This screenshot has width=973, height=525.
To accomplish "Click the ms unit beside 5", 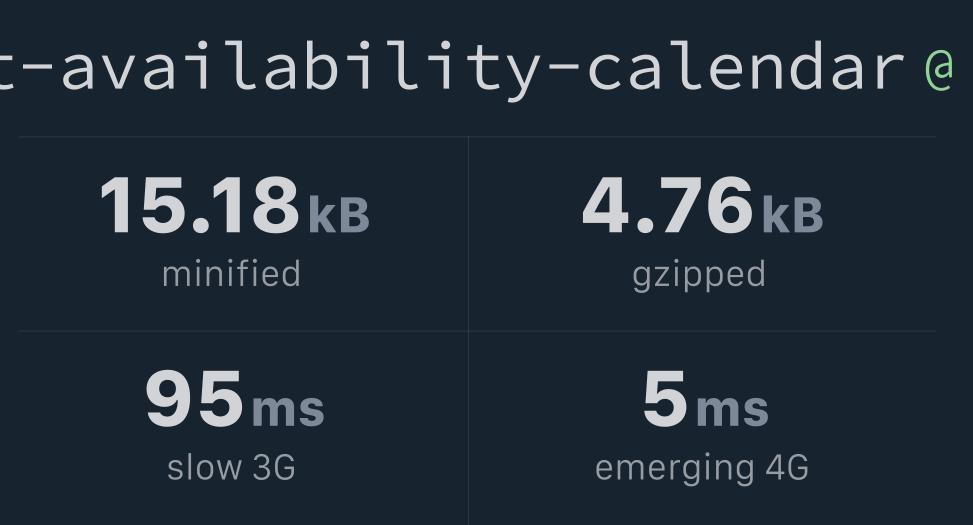I will (732, 410).
